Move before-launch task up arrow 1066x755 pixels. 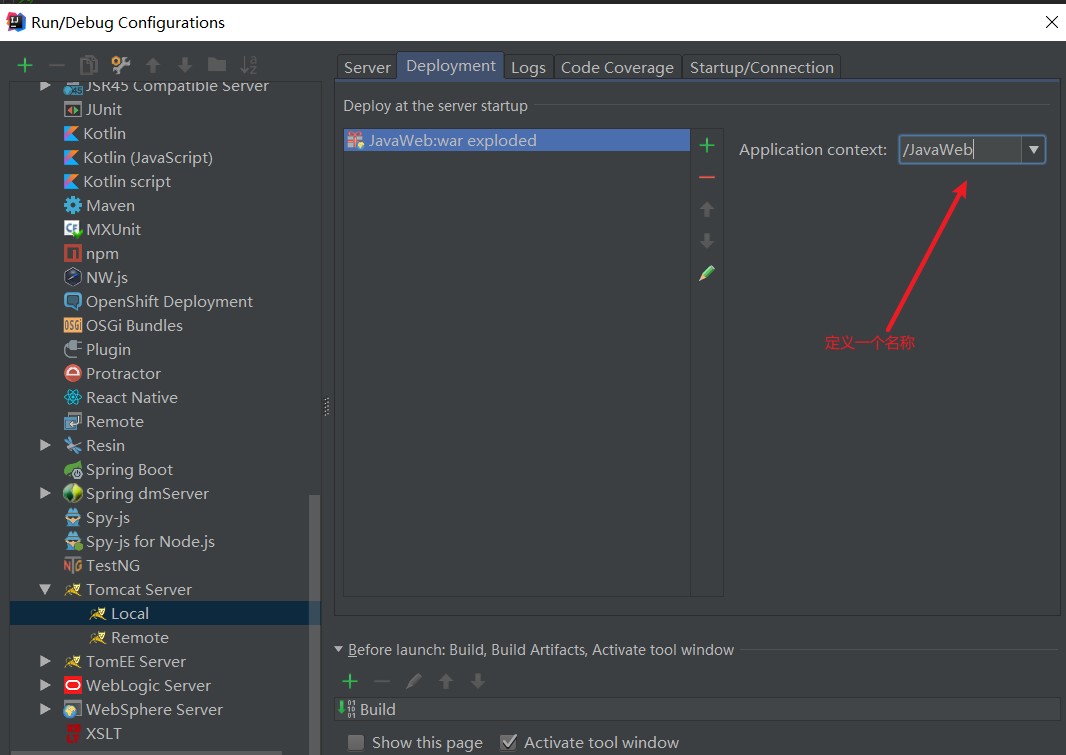tap(446, 681)
